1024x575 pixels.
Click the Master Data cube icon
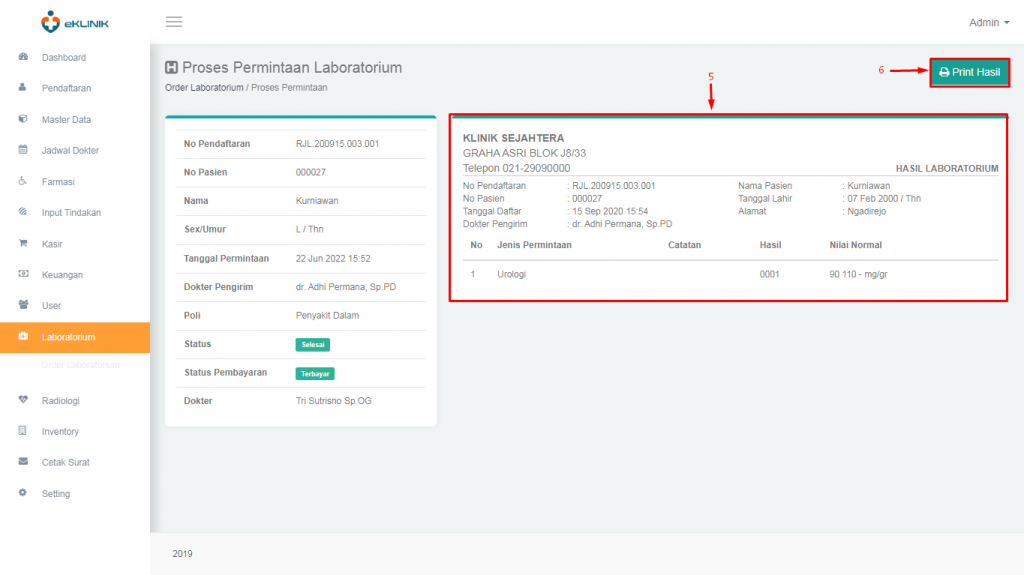click(23, 119)
